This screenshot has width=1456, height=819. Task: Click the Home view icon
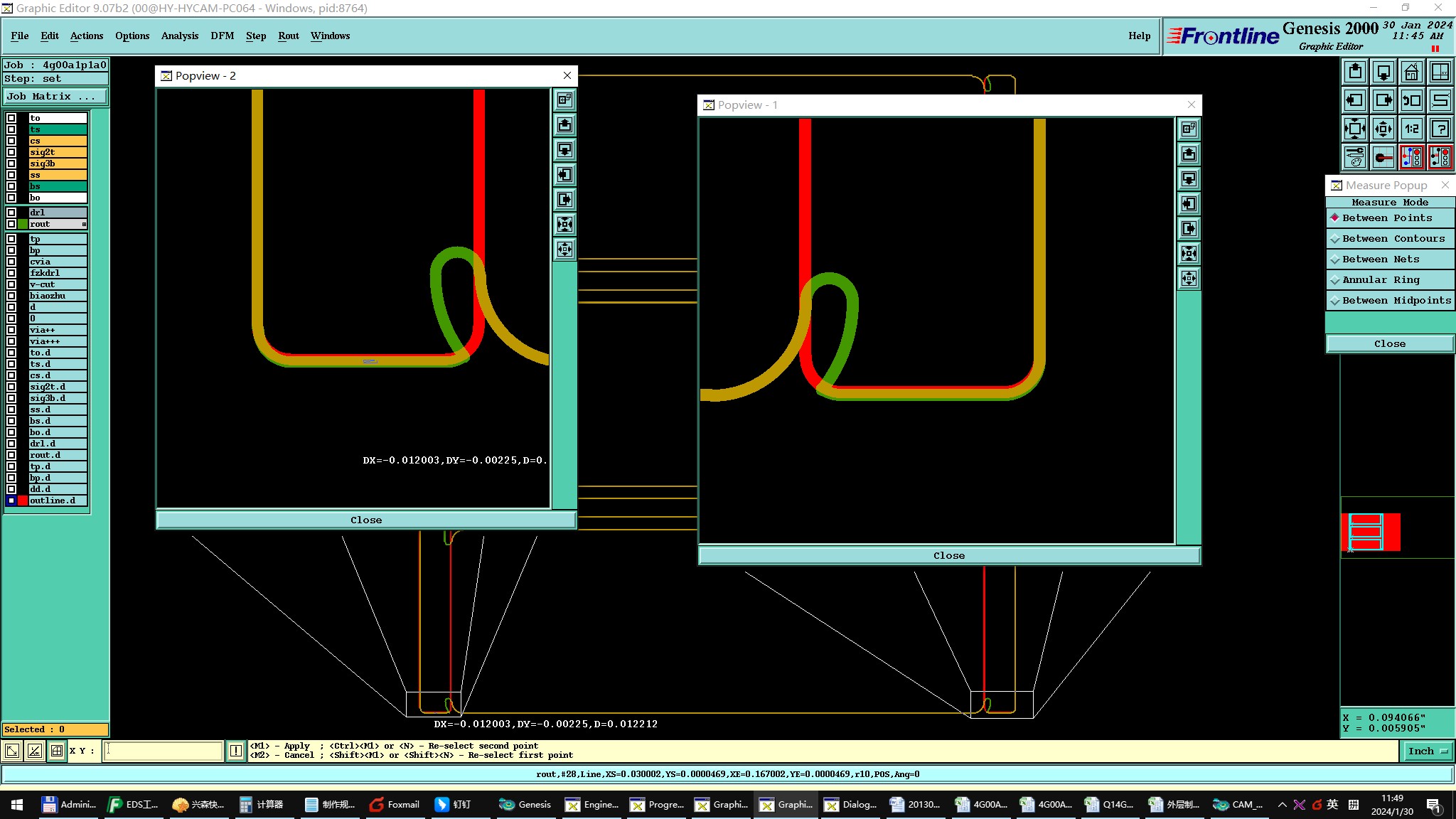1411,72
